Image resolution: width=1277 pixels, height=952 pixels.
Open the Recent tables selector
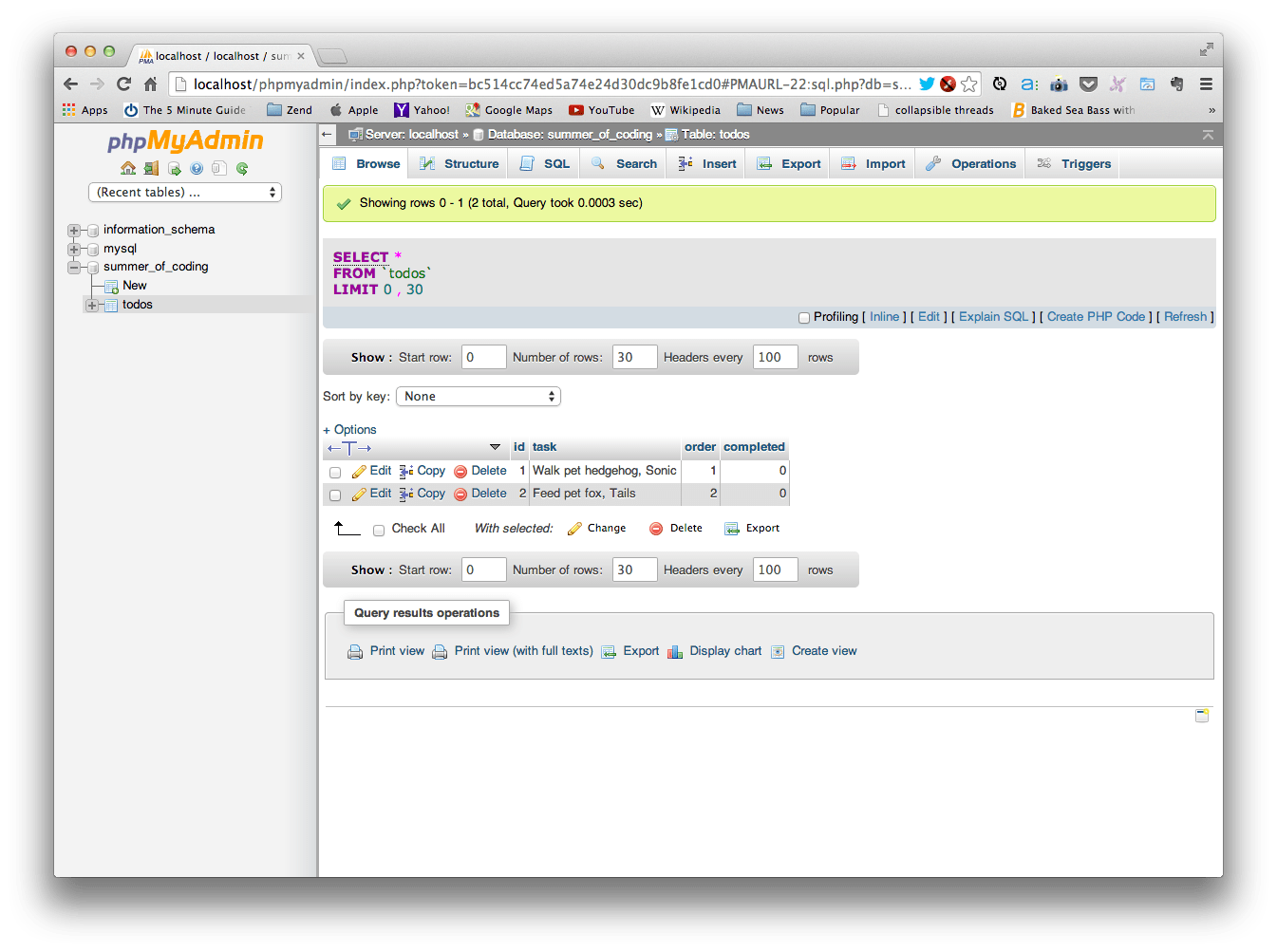coord(184,192)
